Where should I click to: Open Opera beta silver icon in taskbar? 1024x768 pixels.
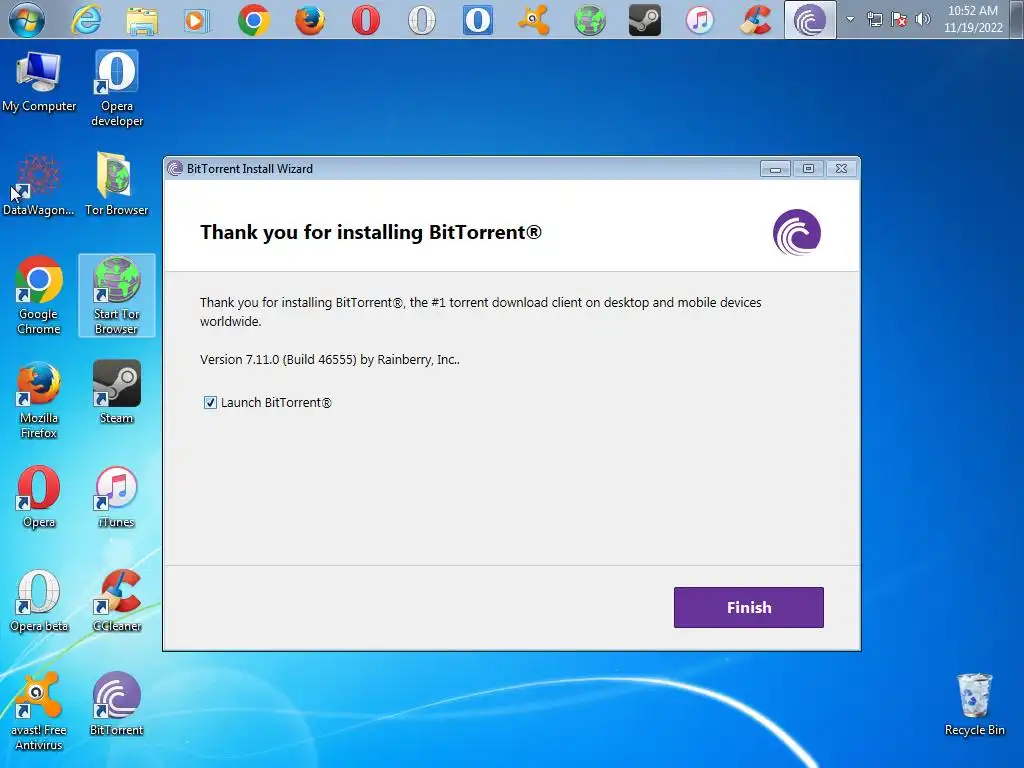point(422,20)
